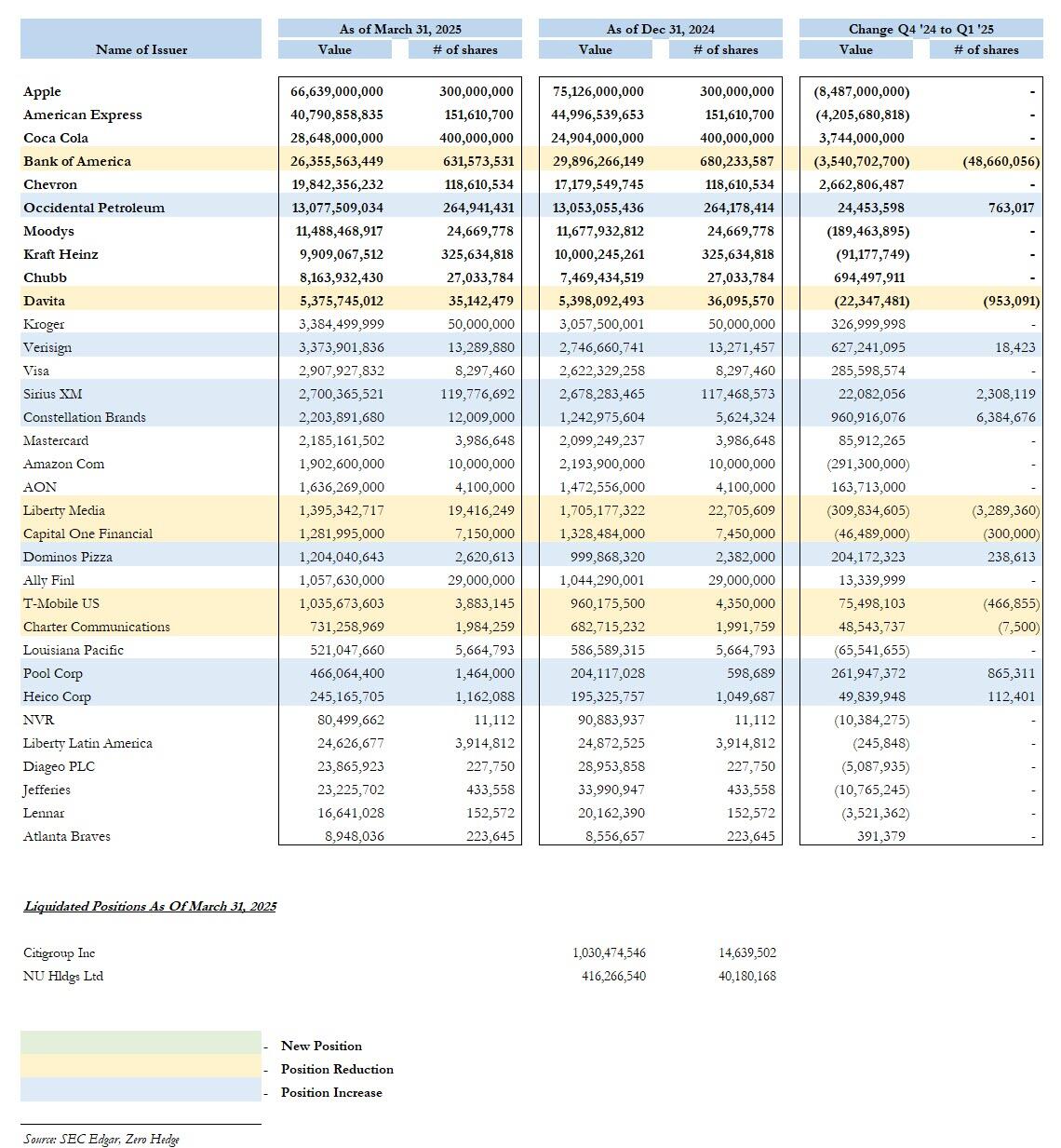Select the "Name of Issuer" column header
Viewport: 1061px width, 1148px height.
pos(141,49)
